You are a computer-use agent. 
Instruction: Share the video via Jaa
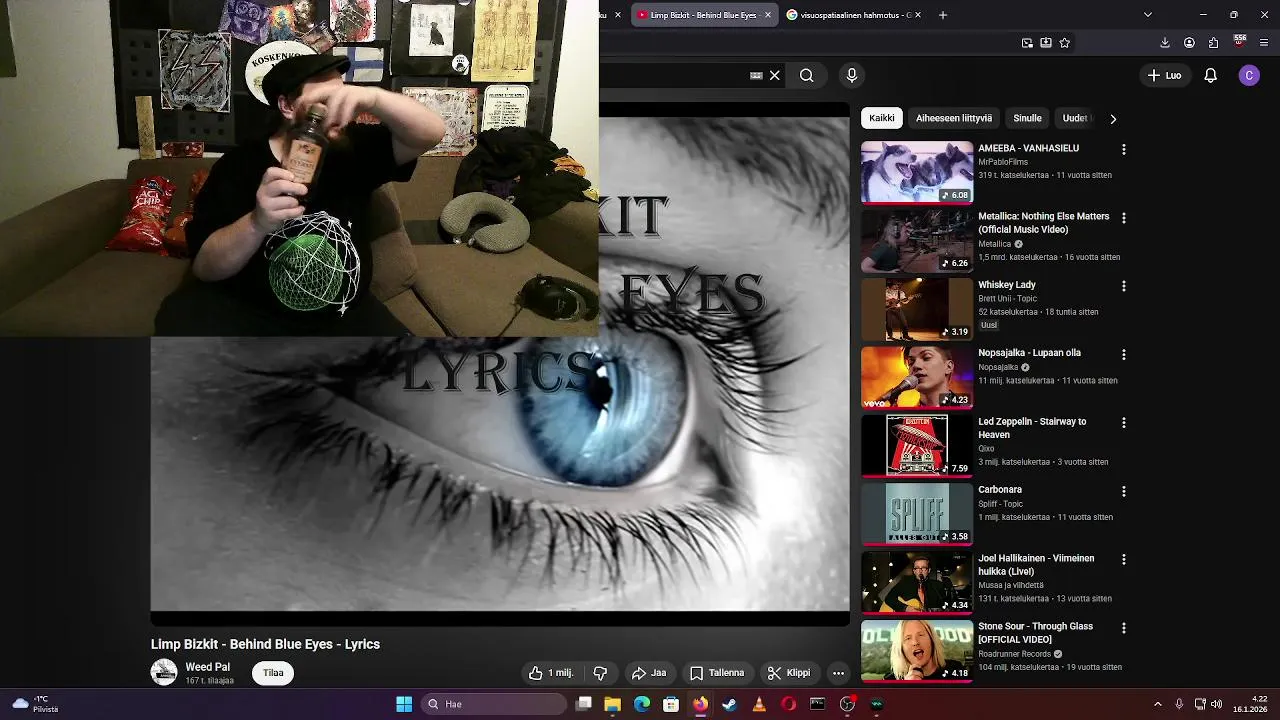(x=649, y=673)
